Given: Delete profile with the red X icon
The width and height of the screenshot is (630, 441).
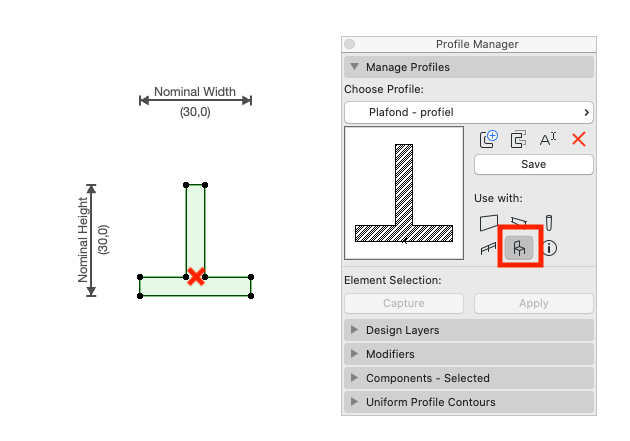Looking at the screenshot, I should [579, 139].
